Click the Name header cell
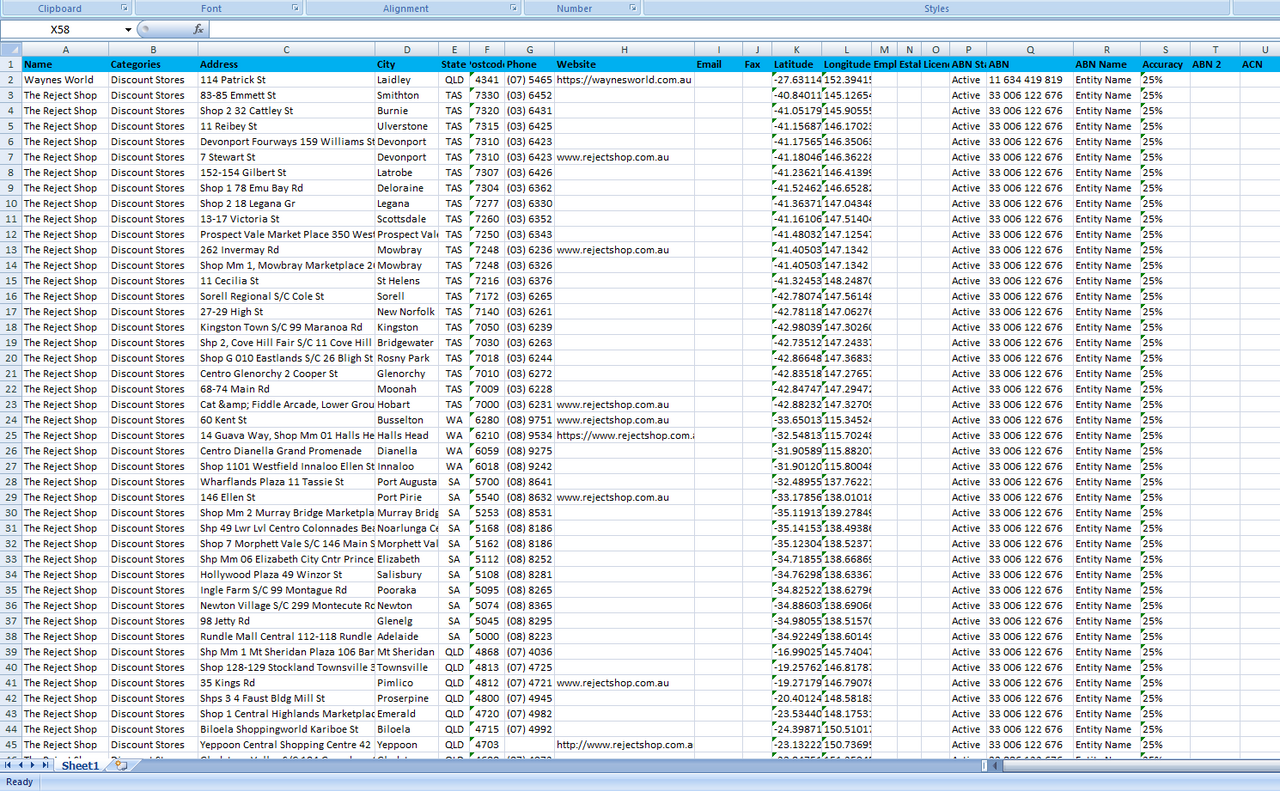1280x791 pixels. (65, 64)
